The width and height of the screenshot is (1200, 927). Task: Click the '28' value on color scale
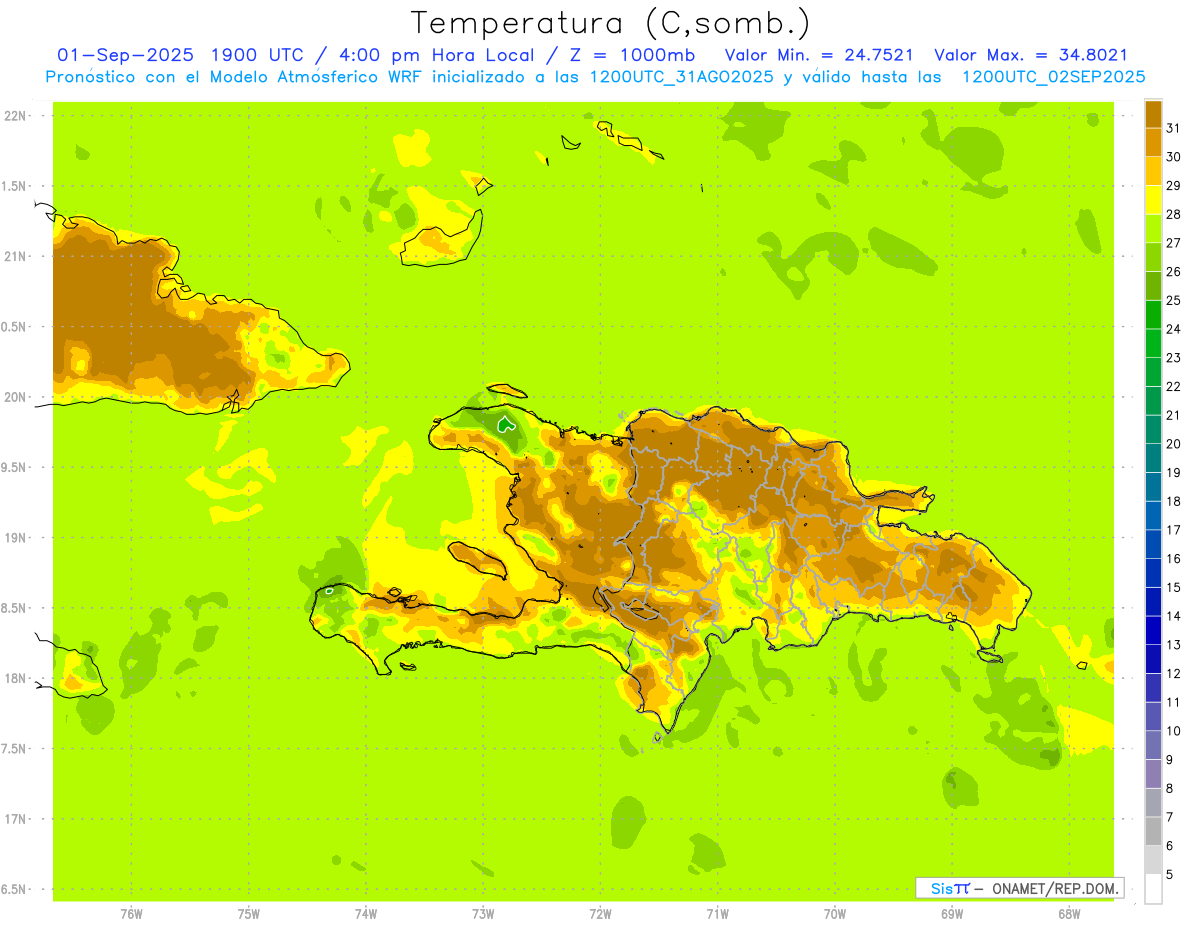[1174, 214]
